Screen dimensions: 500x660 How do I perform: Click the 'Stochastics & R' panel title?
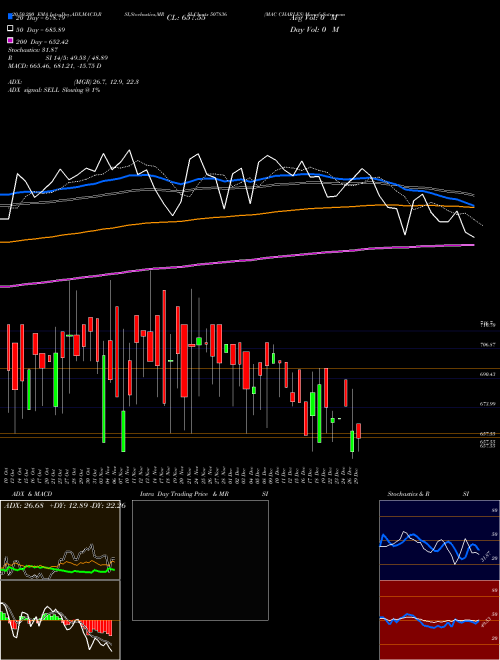(x=408, y=494)
